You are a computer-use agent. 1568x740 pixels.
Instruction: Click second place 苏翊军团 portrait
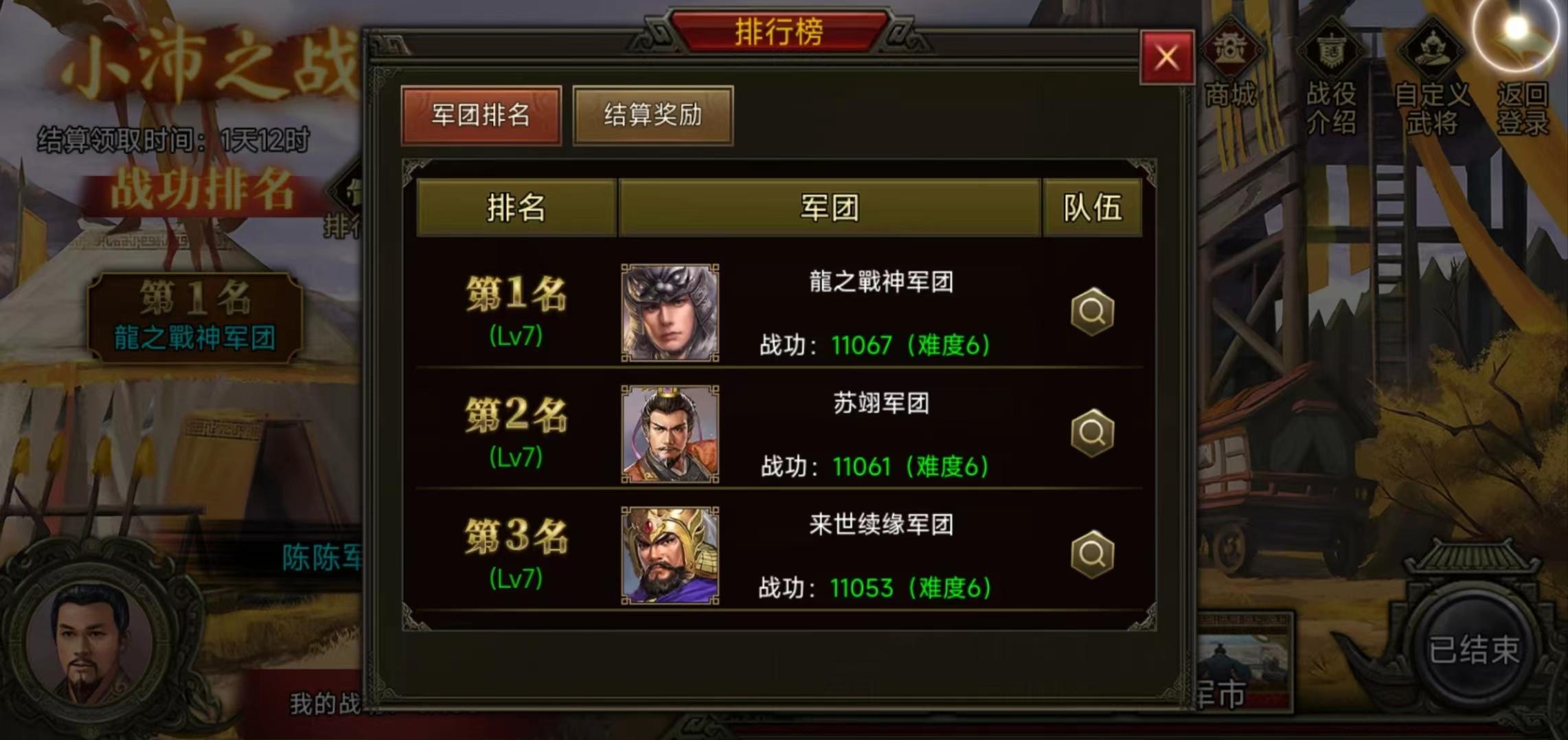pos(670,434)
